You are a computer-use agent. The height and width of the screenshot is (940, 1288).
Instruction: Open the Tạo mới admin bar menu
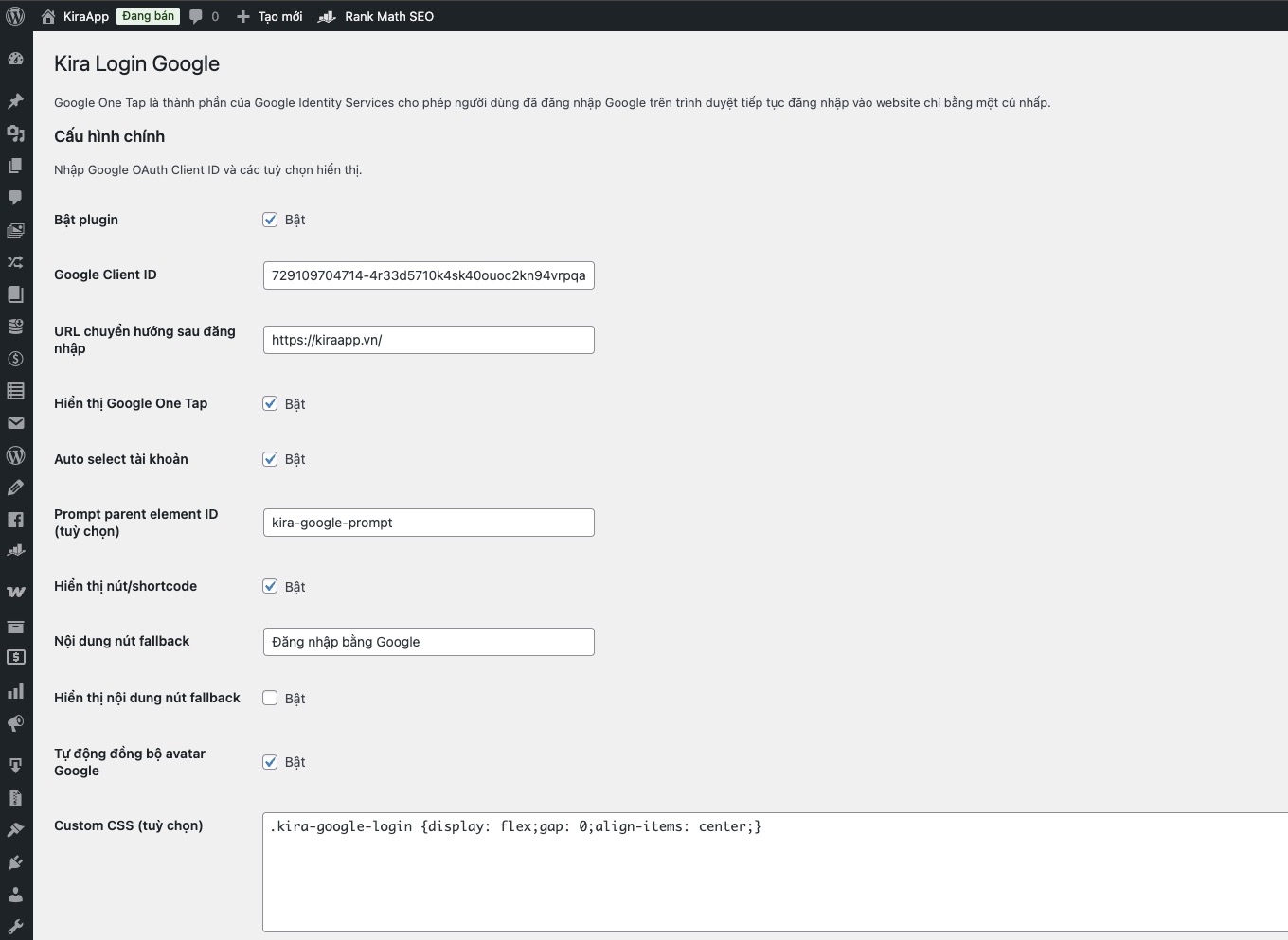point(270,16)
